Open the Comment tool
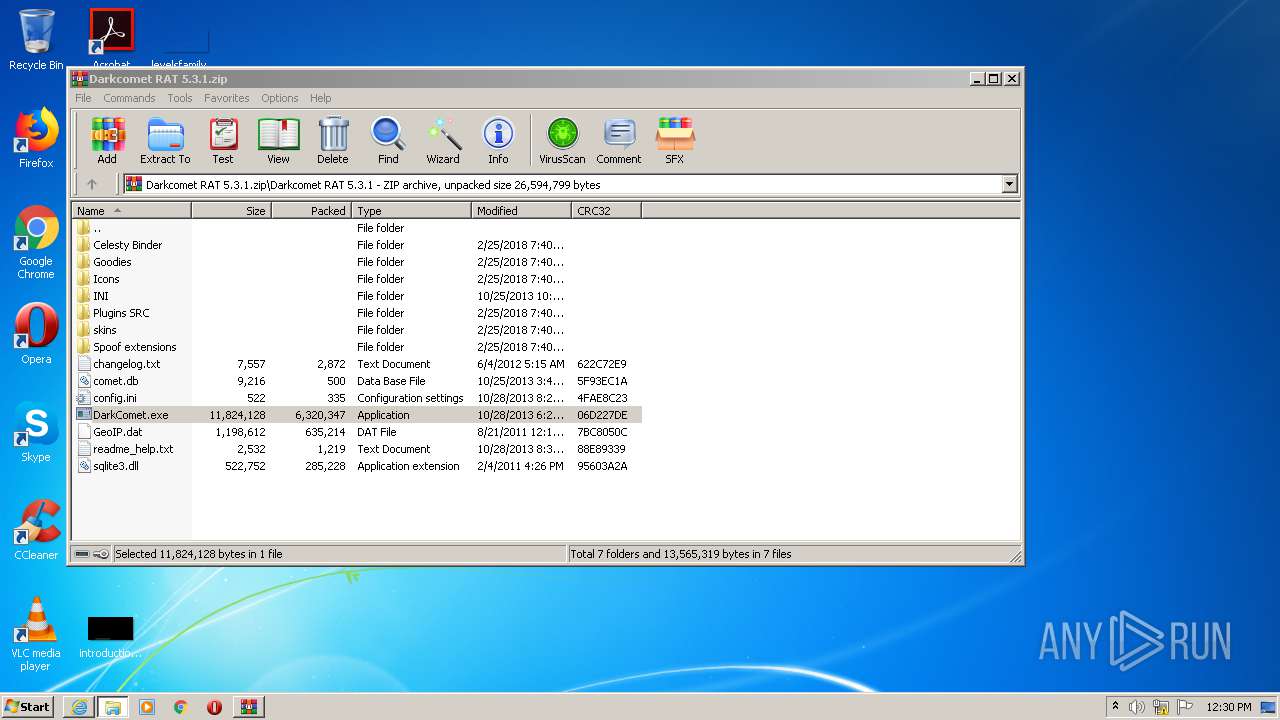This screenshot has height=720, width=1280. (x=619, y=141)
